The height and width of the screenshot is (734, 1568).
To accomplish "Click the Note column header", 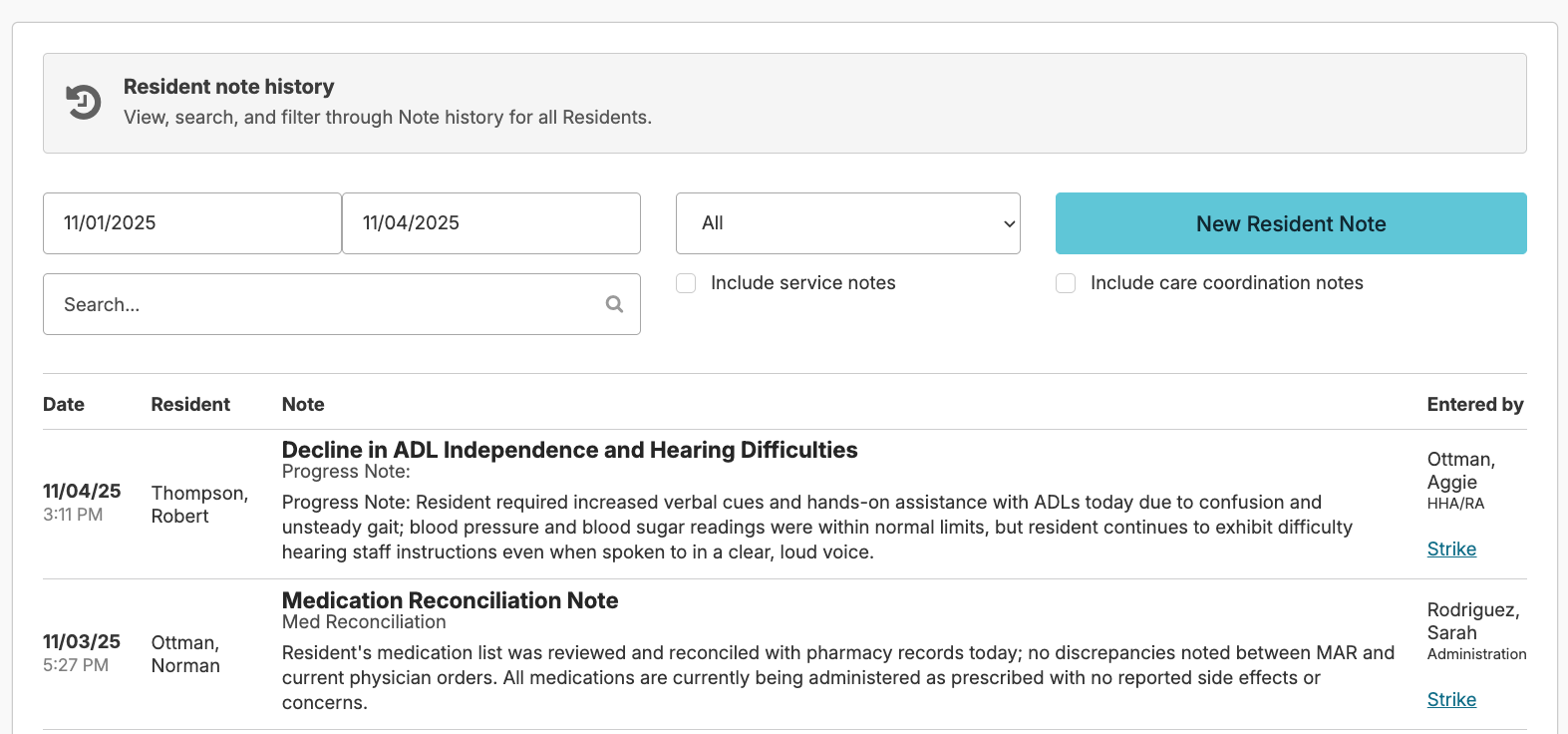I will pos(303,405).
